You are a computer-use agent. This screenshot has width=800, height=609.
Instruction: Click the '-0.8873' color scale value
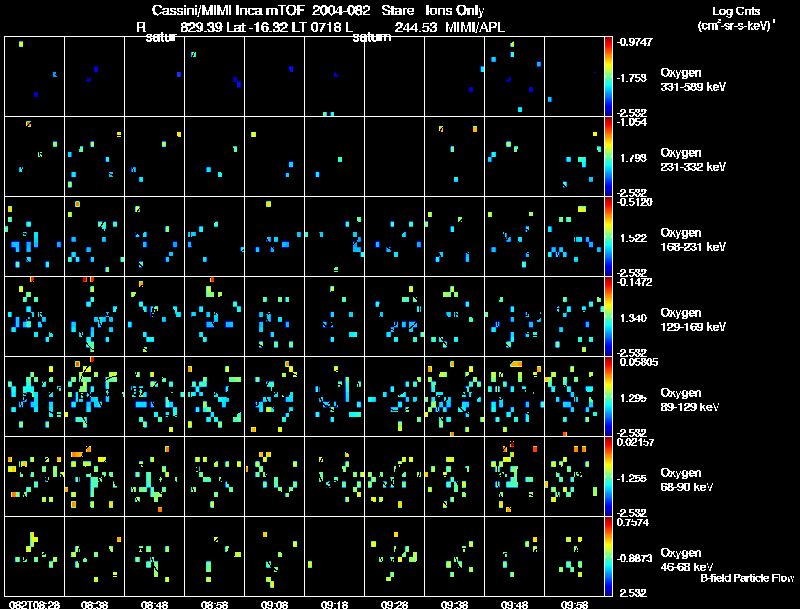click(x=634, y=558)
